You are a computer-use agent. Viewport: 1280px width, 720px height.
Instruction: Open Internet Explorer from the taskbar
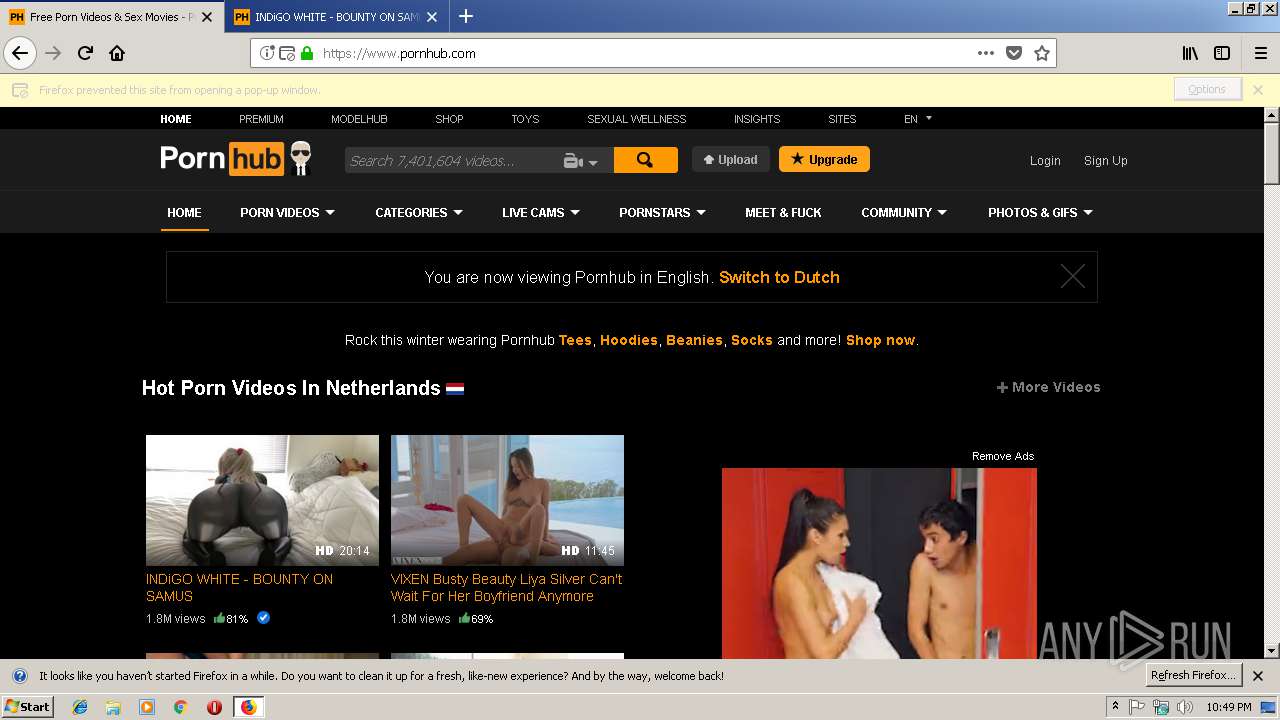click(80, 707)
